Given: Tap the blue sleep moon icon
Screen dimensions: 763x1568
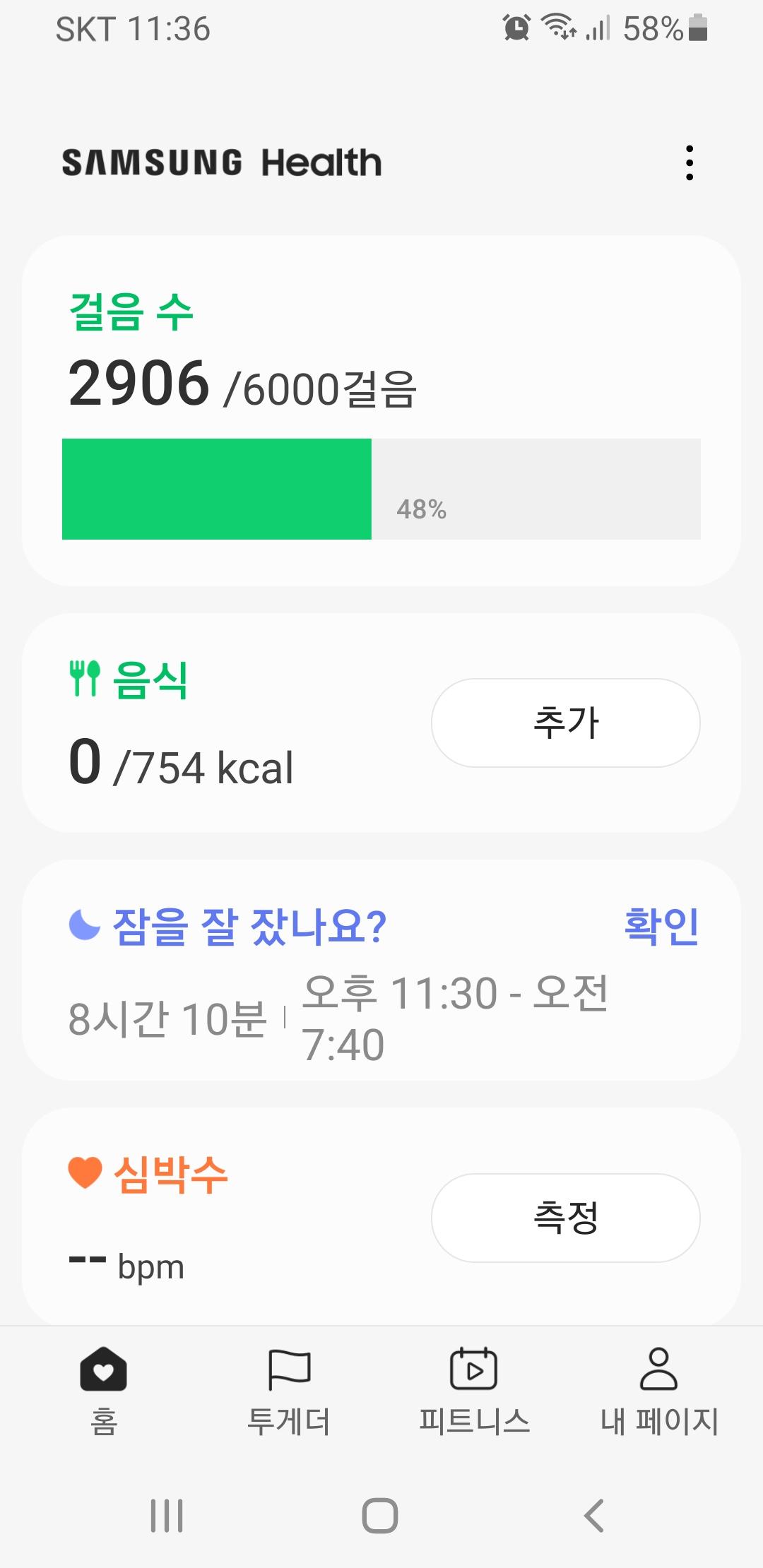Looking at the screenshot, I should pos(85,925).
